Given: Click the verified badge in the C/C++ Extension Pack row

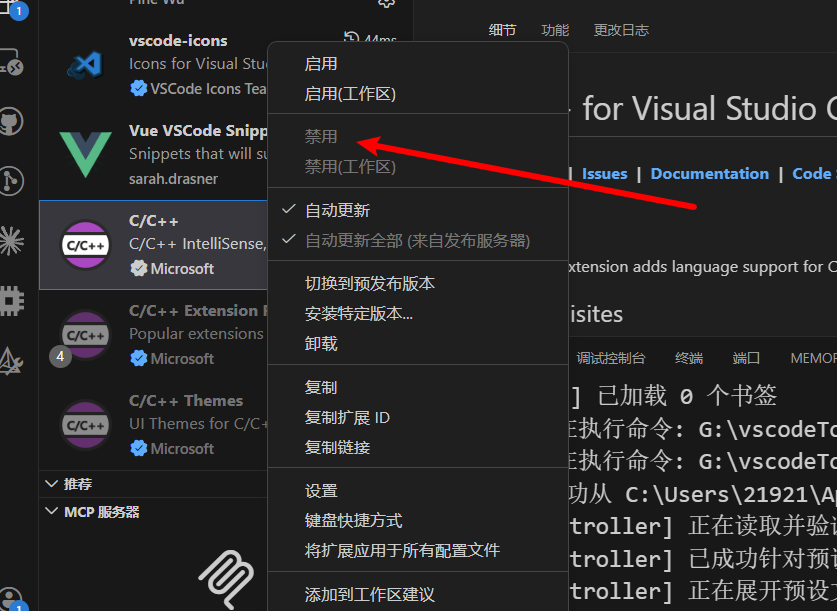Looking at the screenshot, I should pyautogui.click(x=138, y=359).
